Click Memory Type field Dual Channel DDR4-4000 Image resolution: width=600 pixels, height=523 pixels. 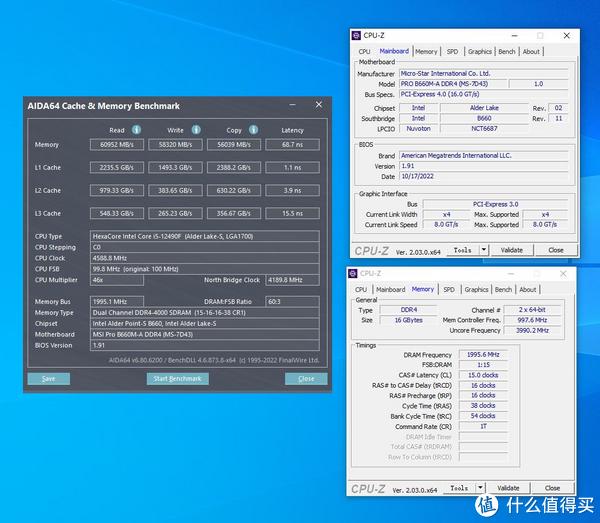pos(205,313)
